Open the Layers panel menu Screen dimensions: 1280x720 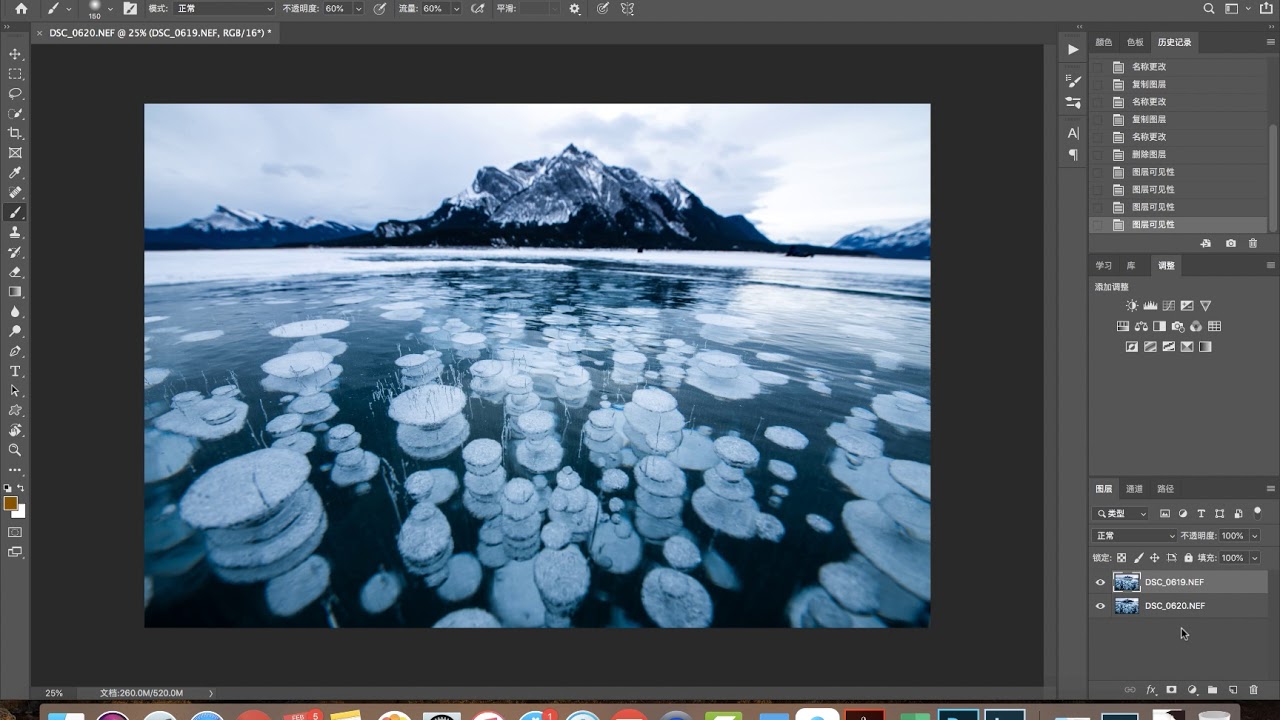pos(1271,489)
